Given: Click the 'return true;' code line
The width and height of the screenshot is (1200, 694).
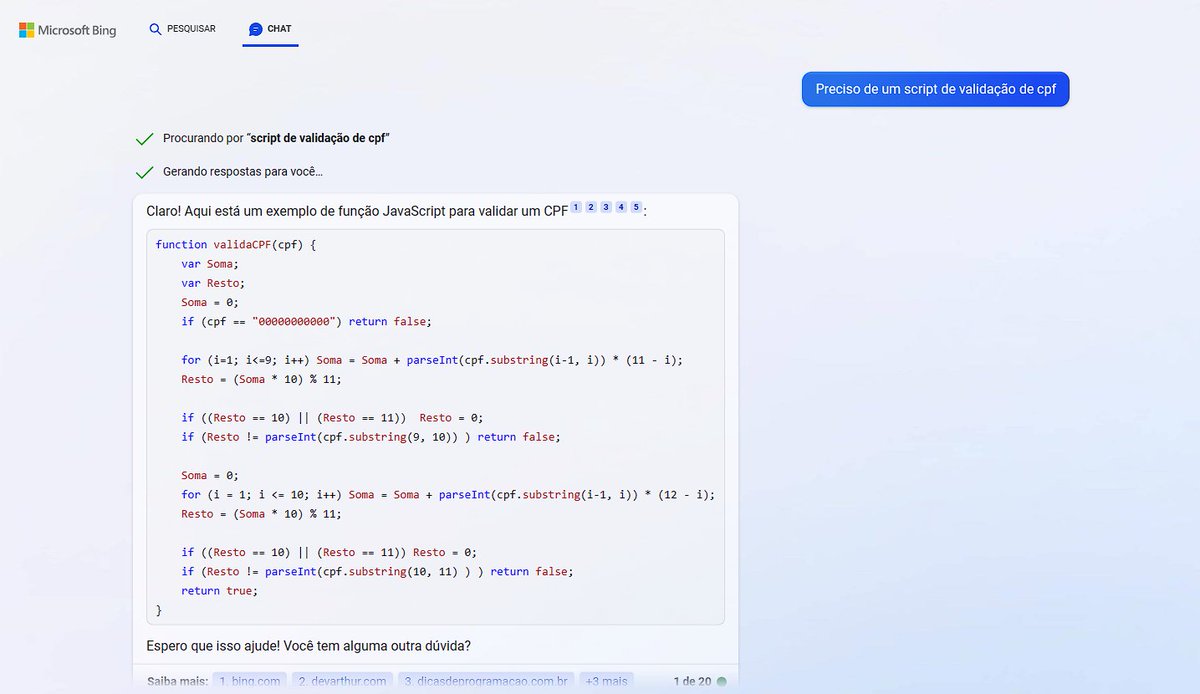Looking at the screenshot, I should pos(219,590).
